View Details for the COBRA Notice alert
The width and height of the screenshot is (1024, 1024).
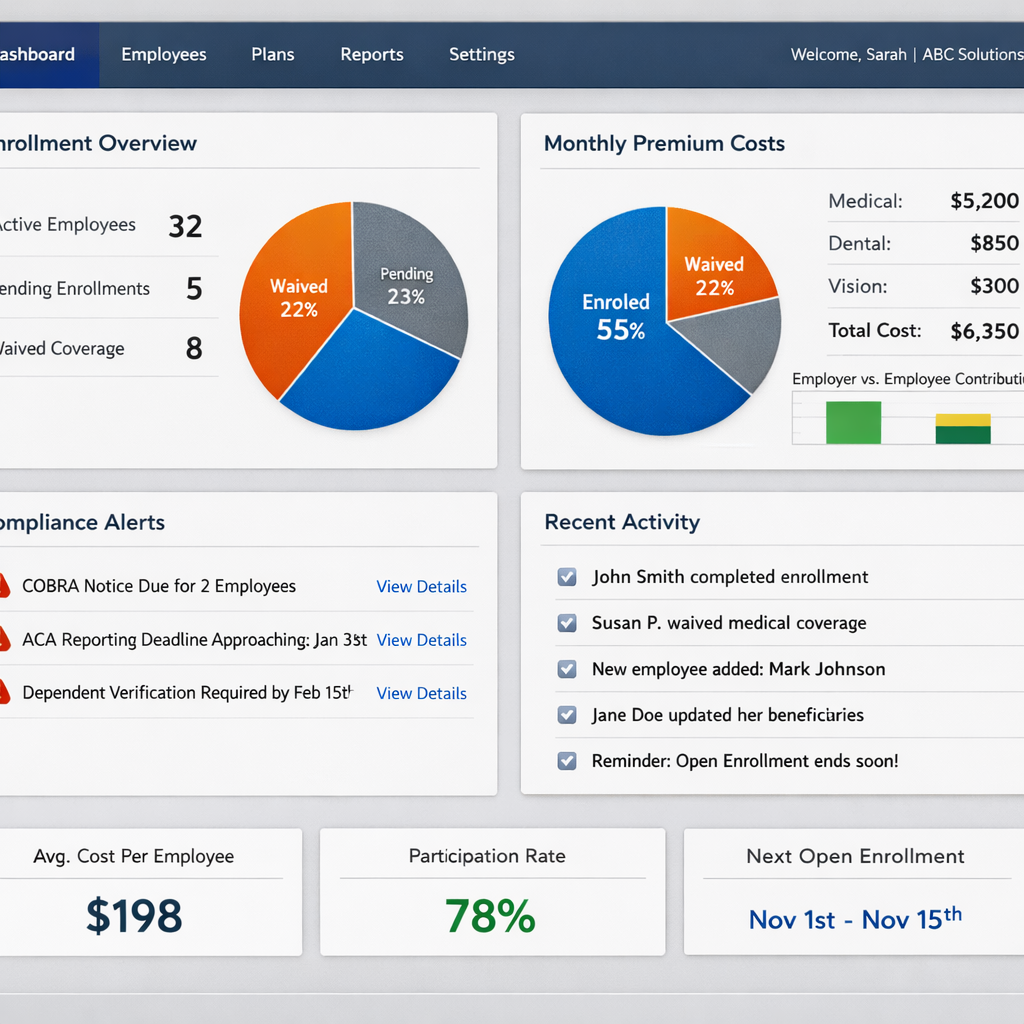pos(421,587)
